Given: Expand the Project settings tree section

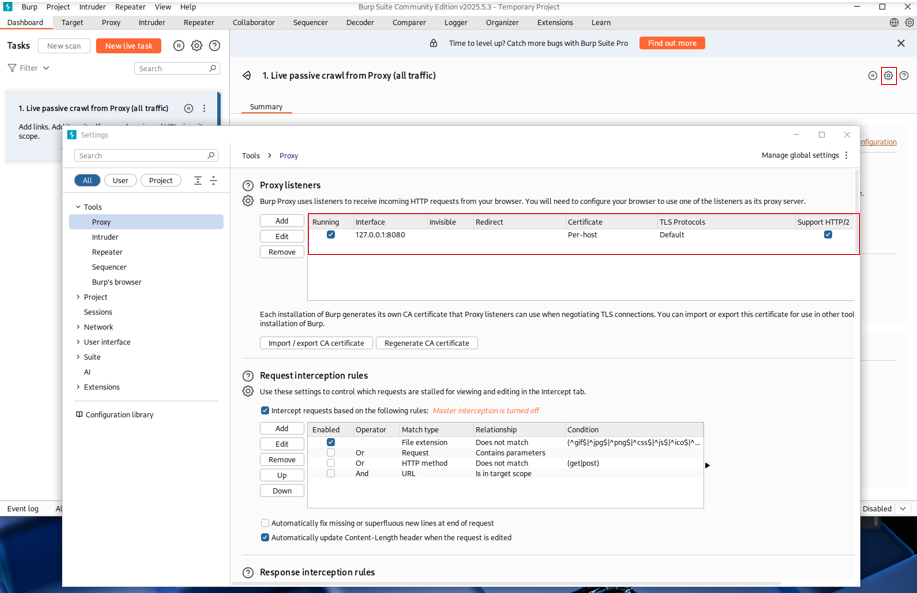Looking at the screenshot, I should pyautogui.click(x=78, y=296).
